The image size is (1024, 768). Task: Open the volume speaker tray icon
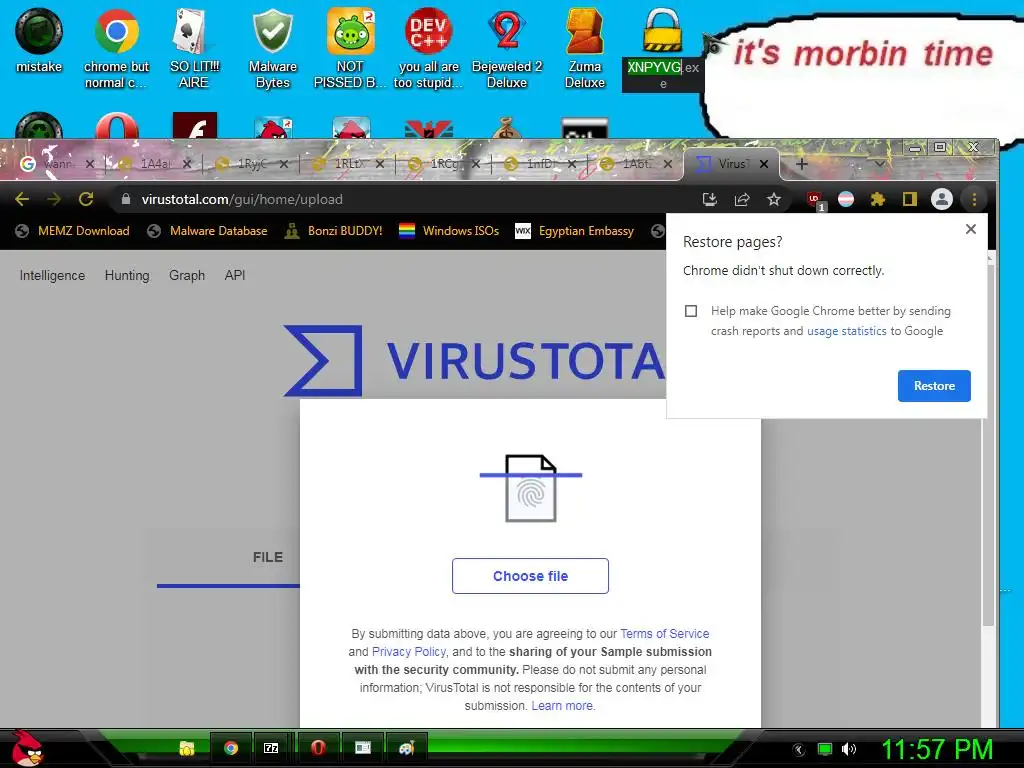(x=848, y=749)
